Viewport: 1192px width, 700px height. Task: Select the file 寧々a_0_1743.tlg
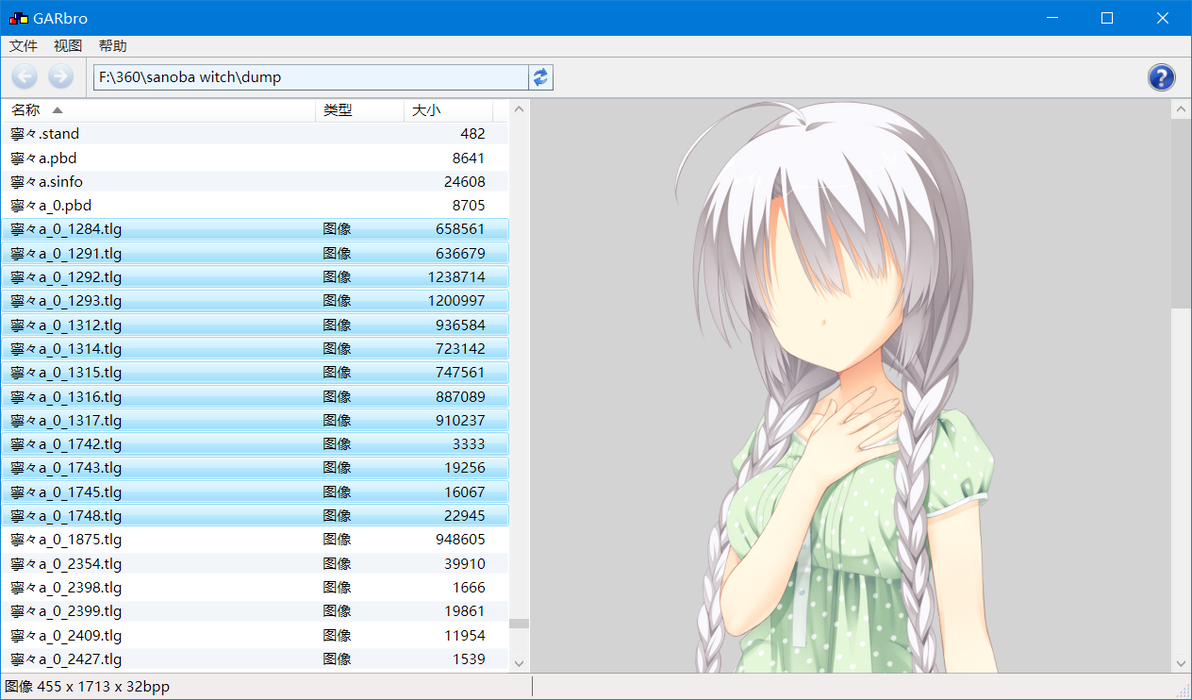pos(255,467)
